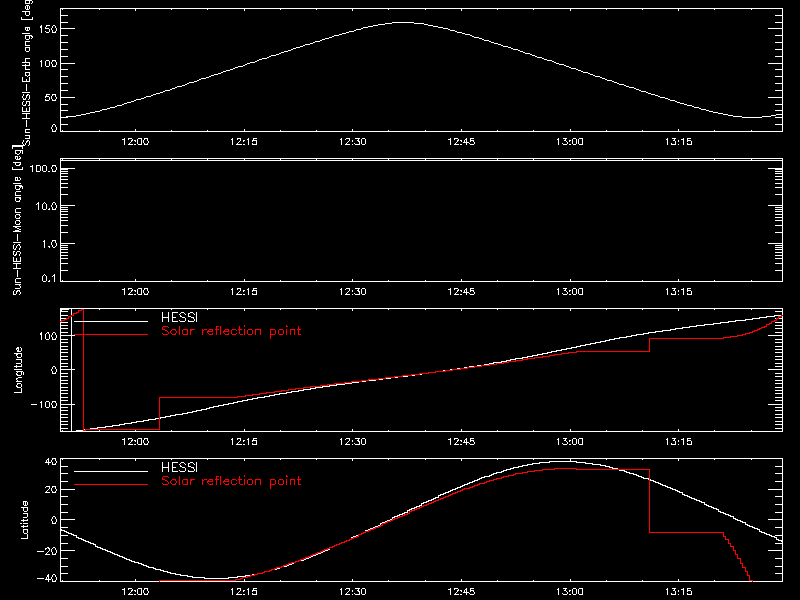
Task: Select the -20 tick on Latitude plot
Action: coord(47,551)
